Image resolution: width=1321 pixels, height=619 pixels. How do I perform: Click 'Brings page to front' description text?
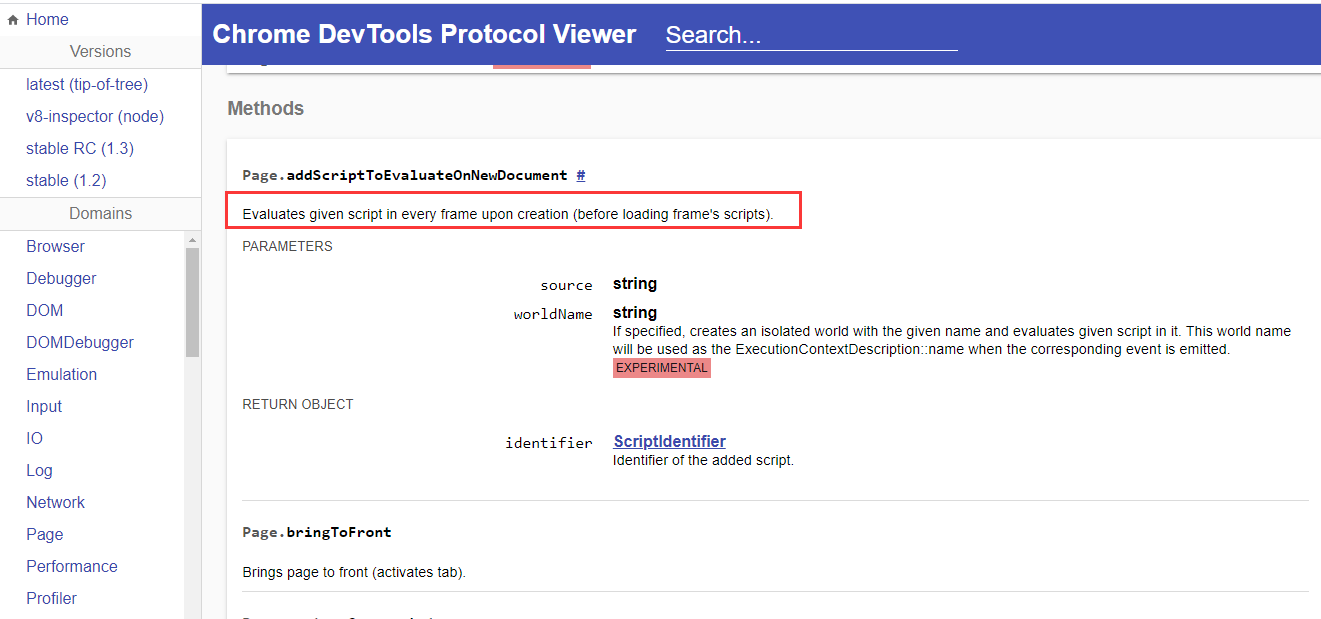pyautogui.click(x=354, y=573)
